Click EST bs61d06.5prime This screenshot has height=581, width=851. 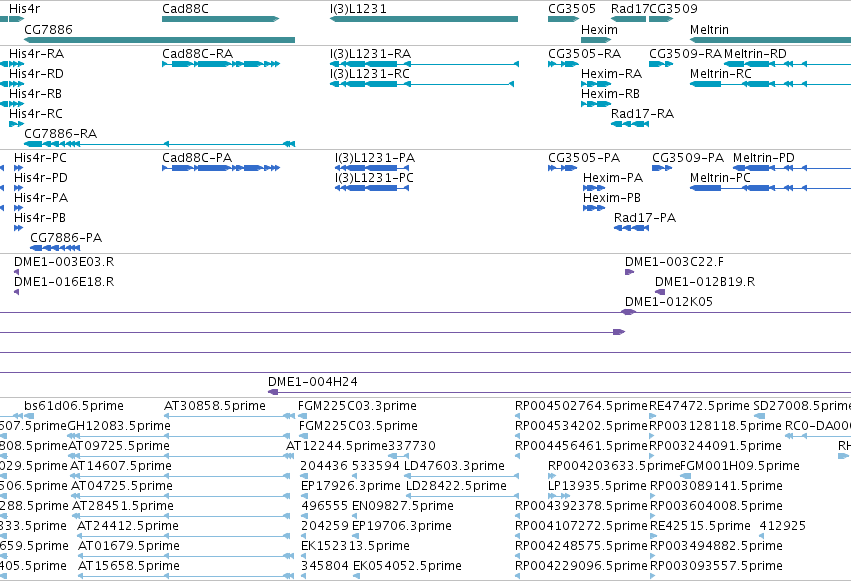click(74, 406)
